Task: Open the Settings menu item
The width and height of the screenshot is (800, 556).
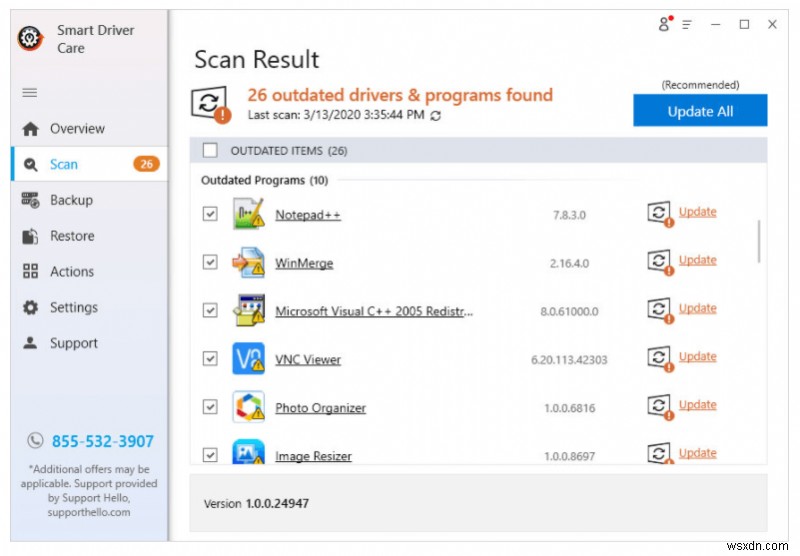Action: [89, 307]
